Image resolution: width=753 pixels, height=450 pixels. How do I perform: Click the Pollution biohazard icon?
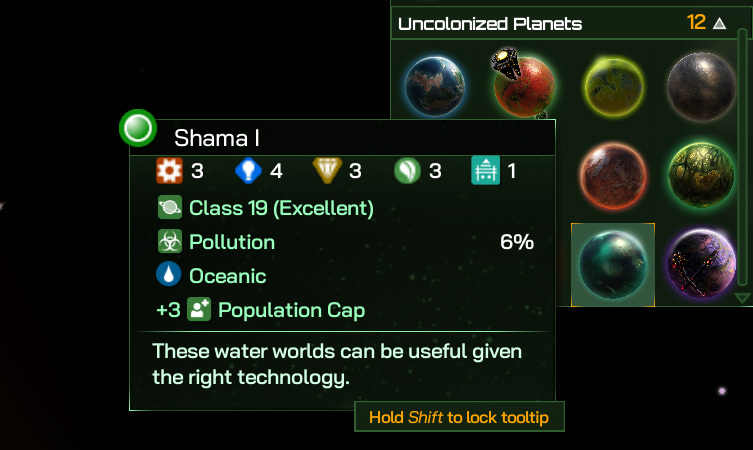tap(169, 242)
